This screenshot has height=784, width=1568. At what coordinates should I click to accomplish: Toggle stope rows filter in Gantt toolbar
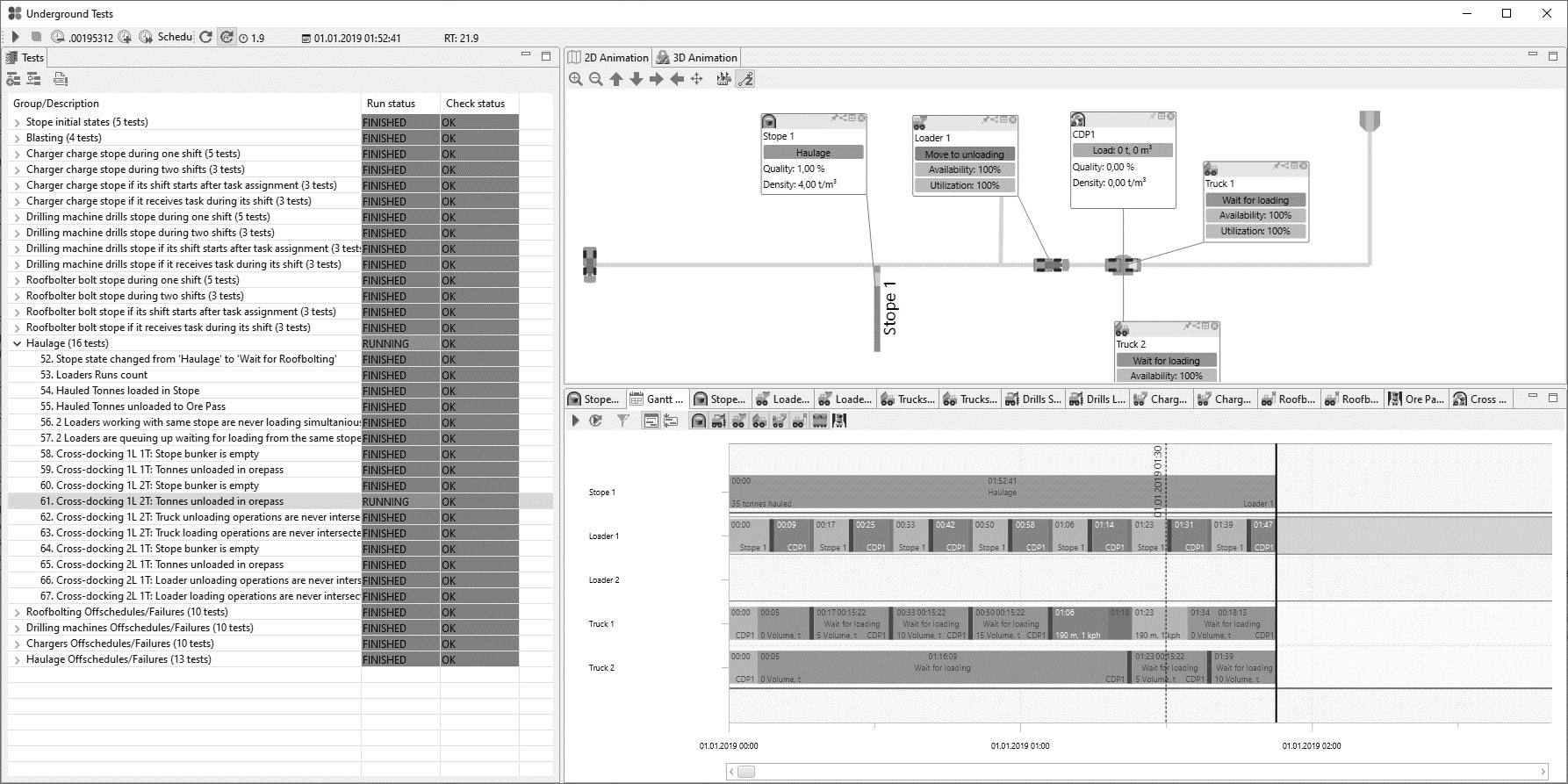pos(698,421)
